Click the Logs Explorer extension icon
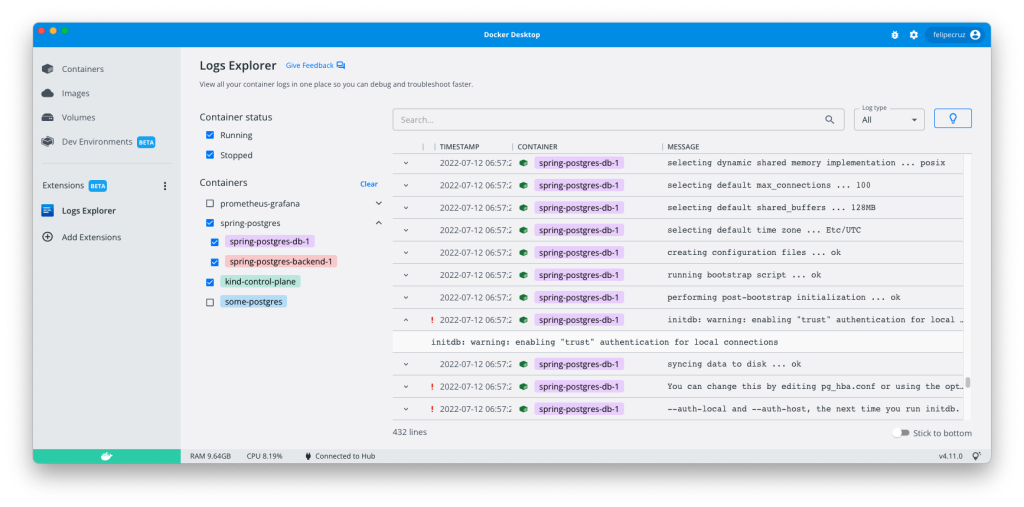 47,210
